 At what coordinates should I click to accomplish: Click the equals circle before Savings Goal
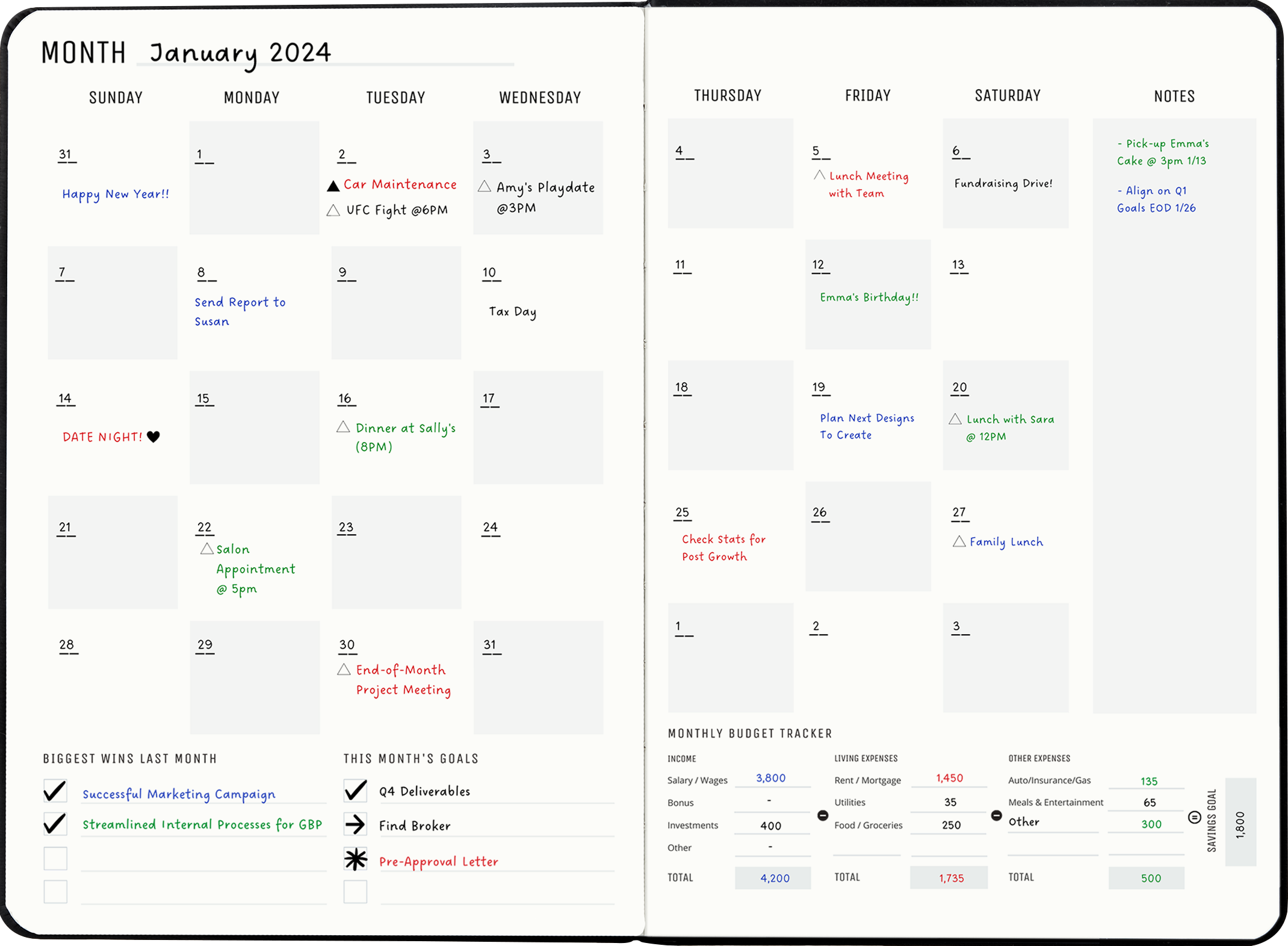tap(1195, 817)
